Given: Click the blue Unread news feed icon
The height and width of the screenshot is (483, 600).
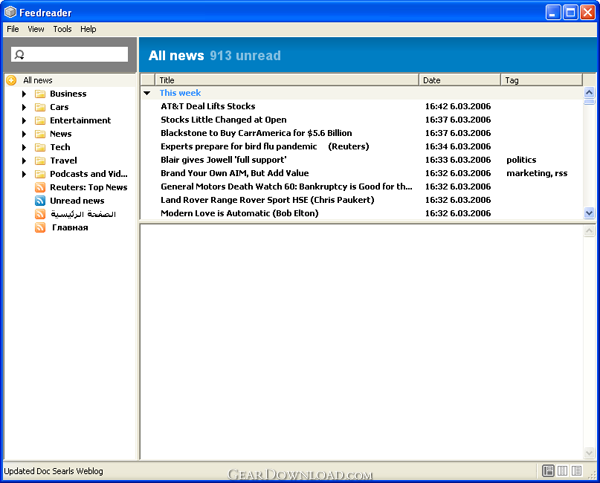Looking at the screenshot, I should (40, 201).
